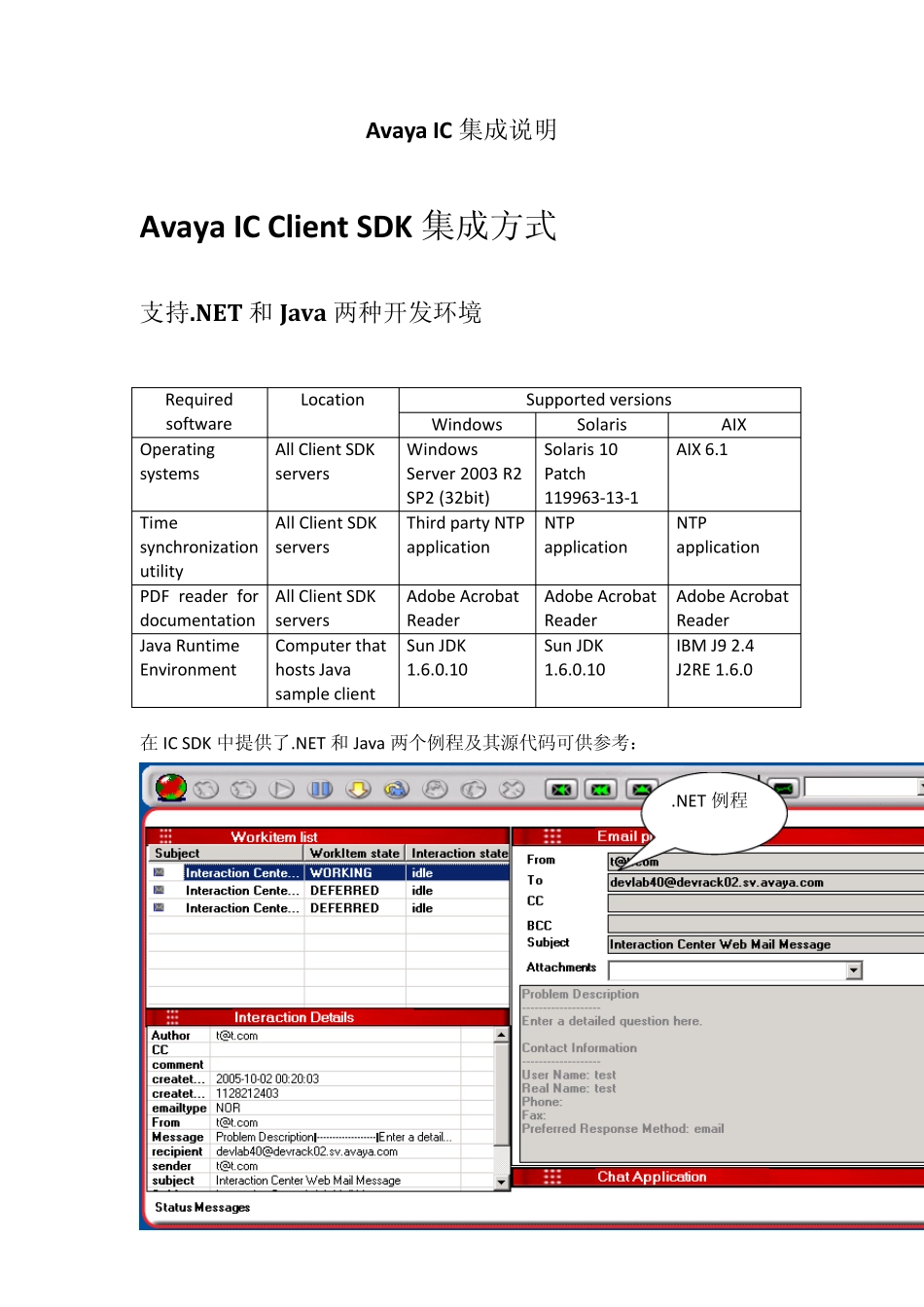Click table cell AIX 6.1
This screenshot has width=924, height=1307.
pos(734,475)
